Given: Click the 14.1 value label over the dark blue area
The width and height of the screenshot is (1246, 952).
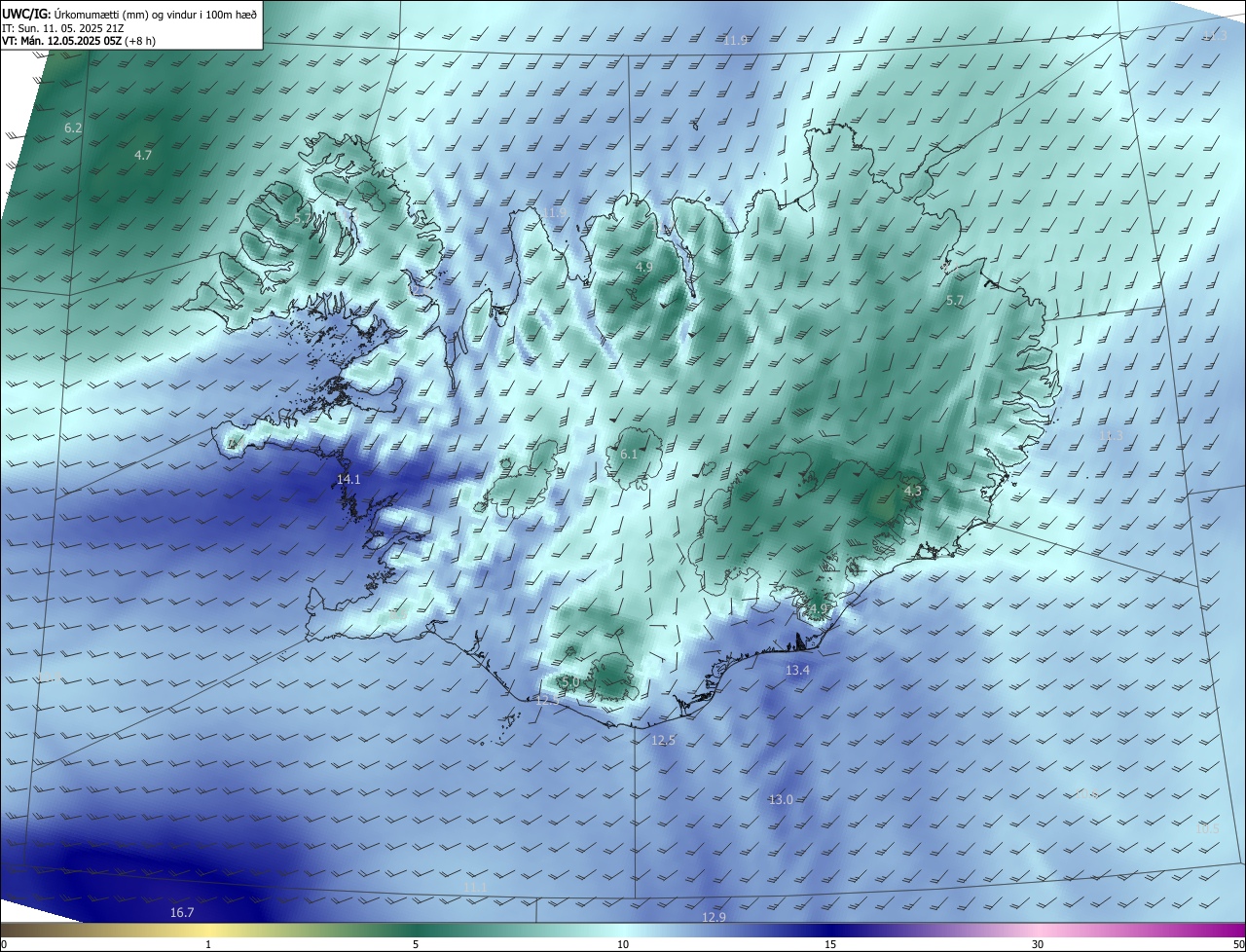Looking at the screenshot, I should coord(348,480).
